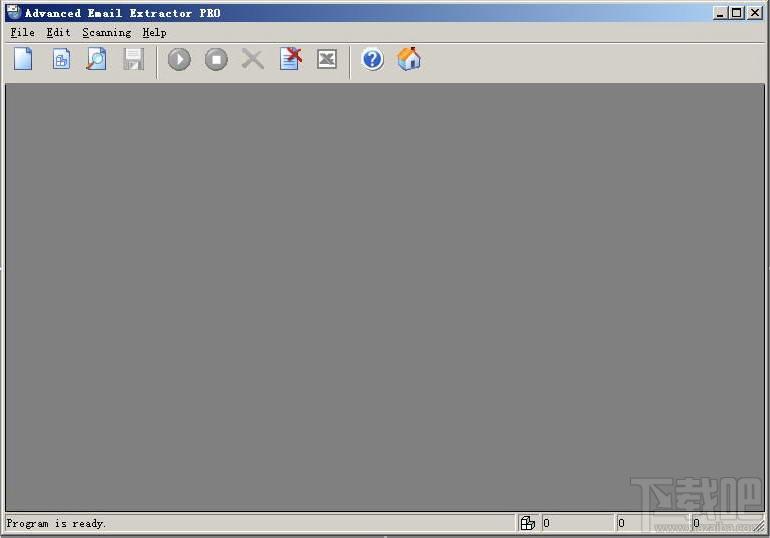Open help via blue question mark icon
This screenshot has width=770, height=538.
tap(373, 59)
